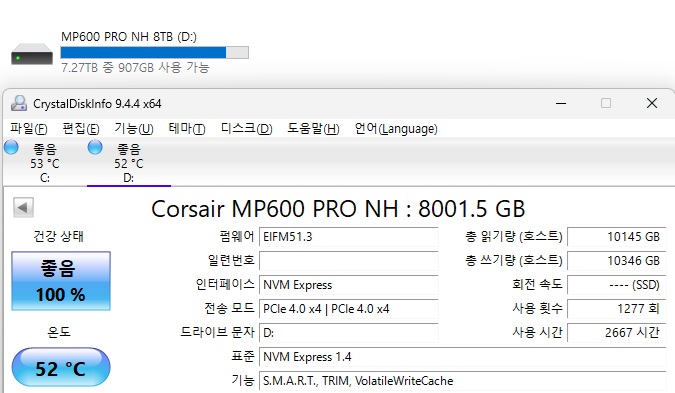Click the MP600 PRO NH 8TB (D:) drive name
The height and width of the screenshot is (393, 675).
click(129, 37)
